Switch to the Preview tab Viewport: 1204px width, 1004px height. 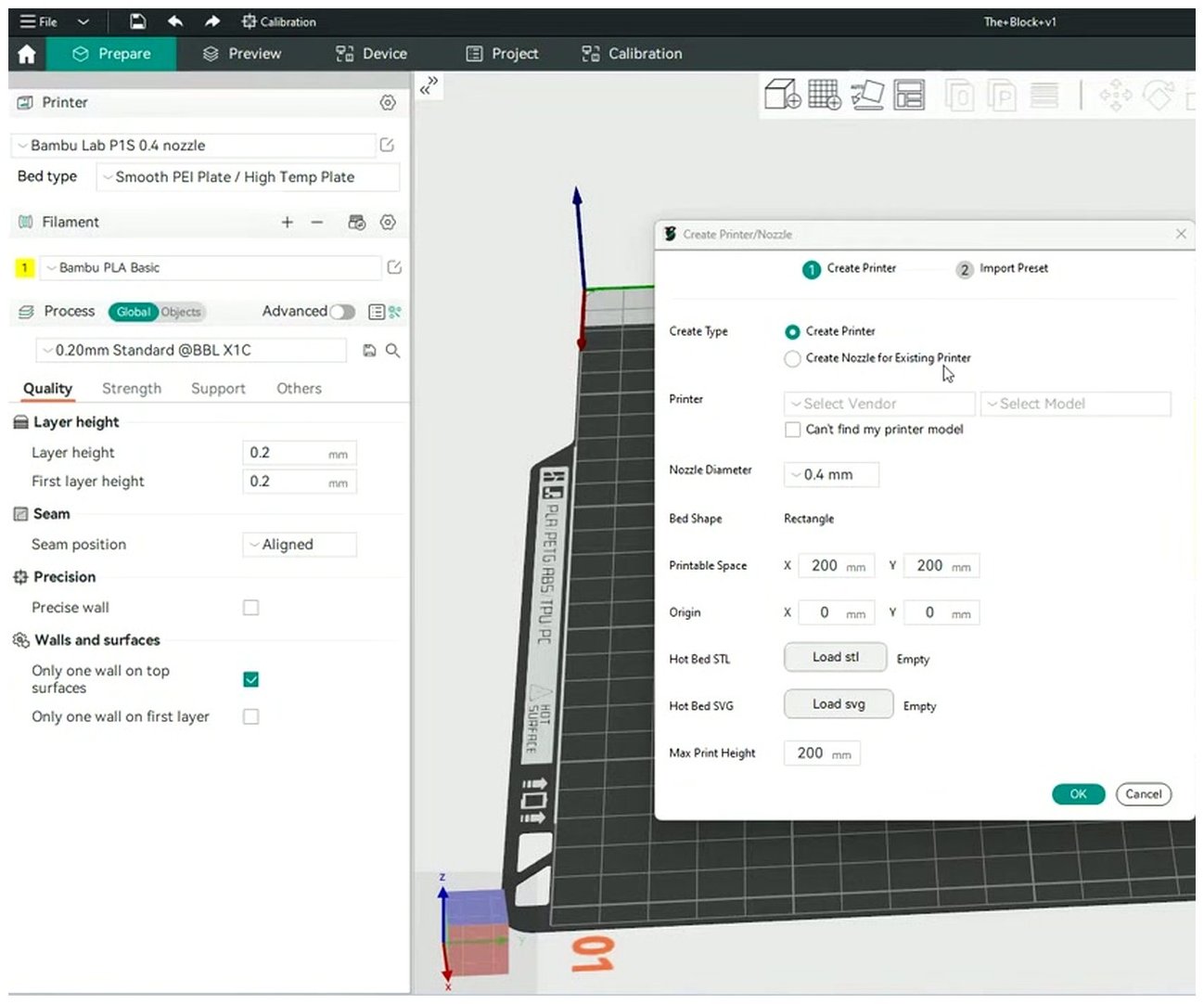click(x=241, y=54)
